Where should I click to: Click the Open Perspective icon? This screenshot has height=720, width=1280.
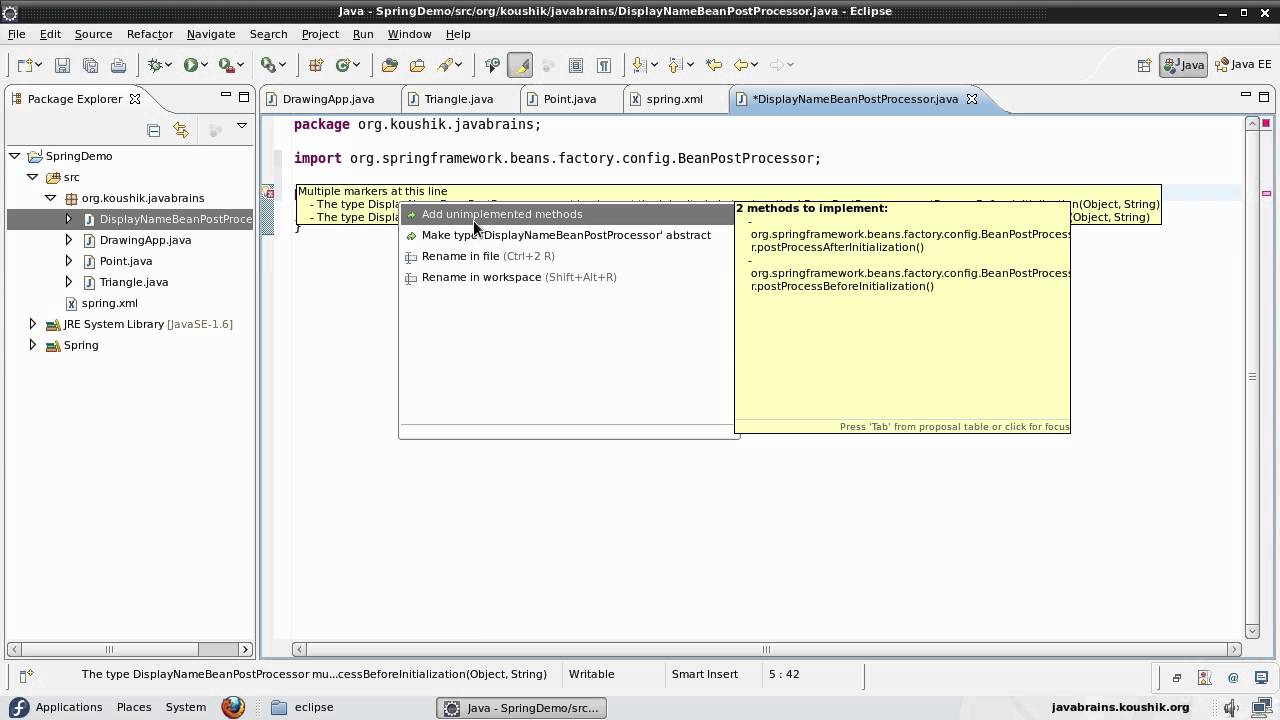(x=1144, y=65)
